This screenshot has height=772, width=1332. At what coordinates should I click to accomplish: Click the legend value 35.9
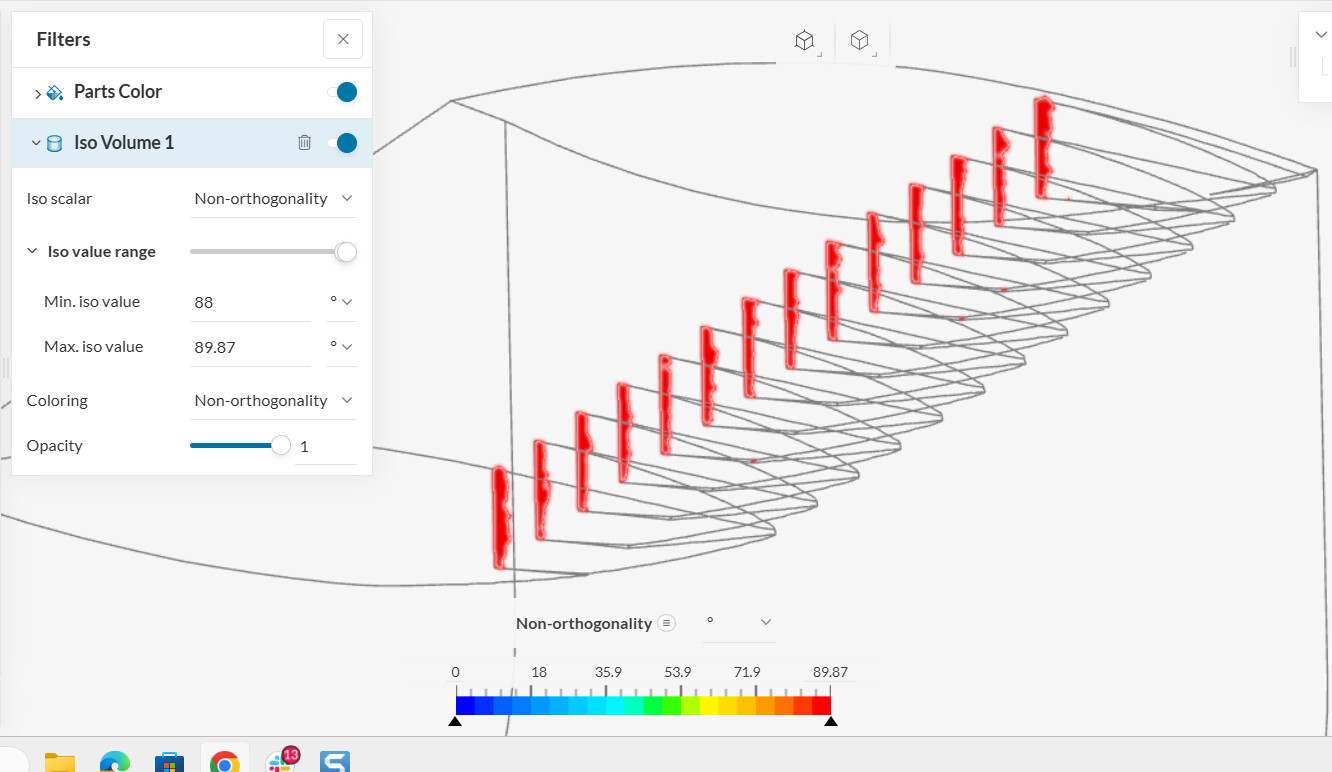pyautogui.click(x=608, y=672)
